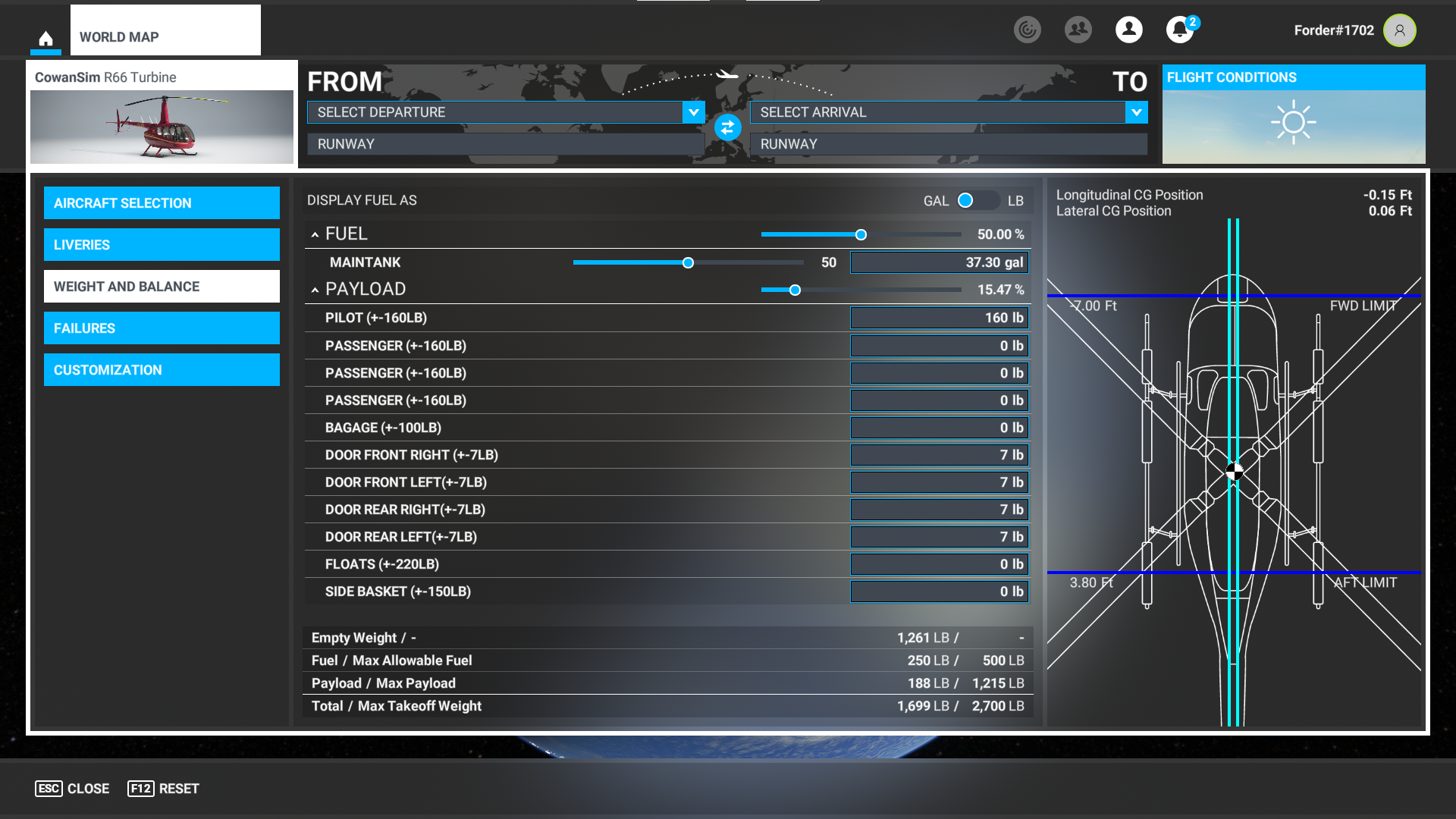Open notifications bell icon
Screen dimensions: 1456x819
pyautogui.click(x=1179, y=30)
